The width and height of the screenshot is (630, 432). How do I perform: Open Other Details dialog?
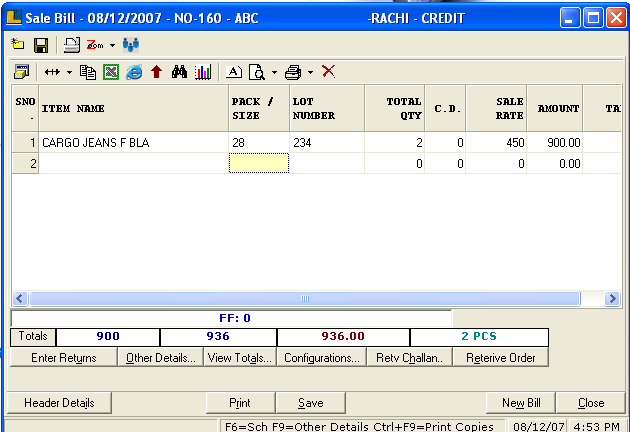(161, 358)
